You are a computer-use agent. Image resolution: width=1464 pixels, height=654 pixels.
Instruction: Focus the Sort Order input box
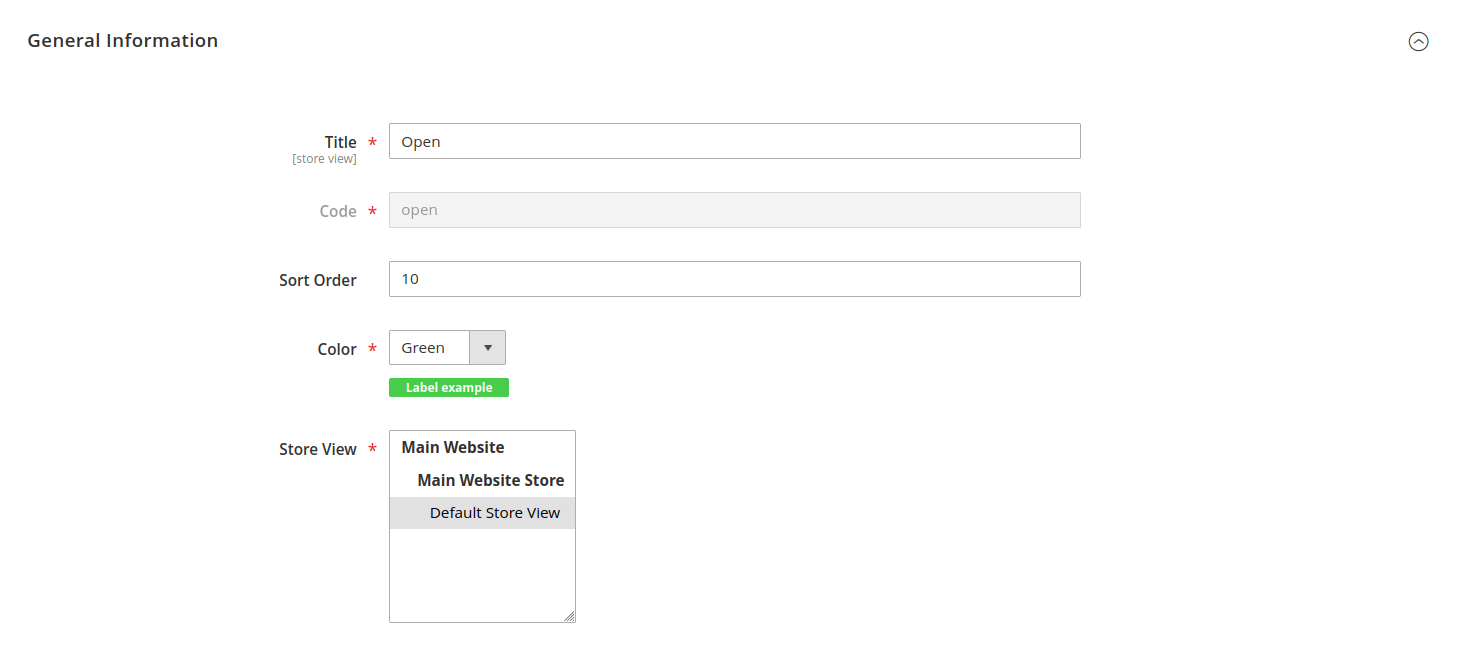click(734, 279)
